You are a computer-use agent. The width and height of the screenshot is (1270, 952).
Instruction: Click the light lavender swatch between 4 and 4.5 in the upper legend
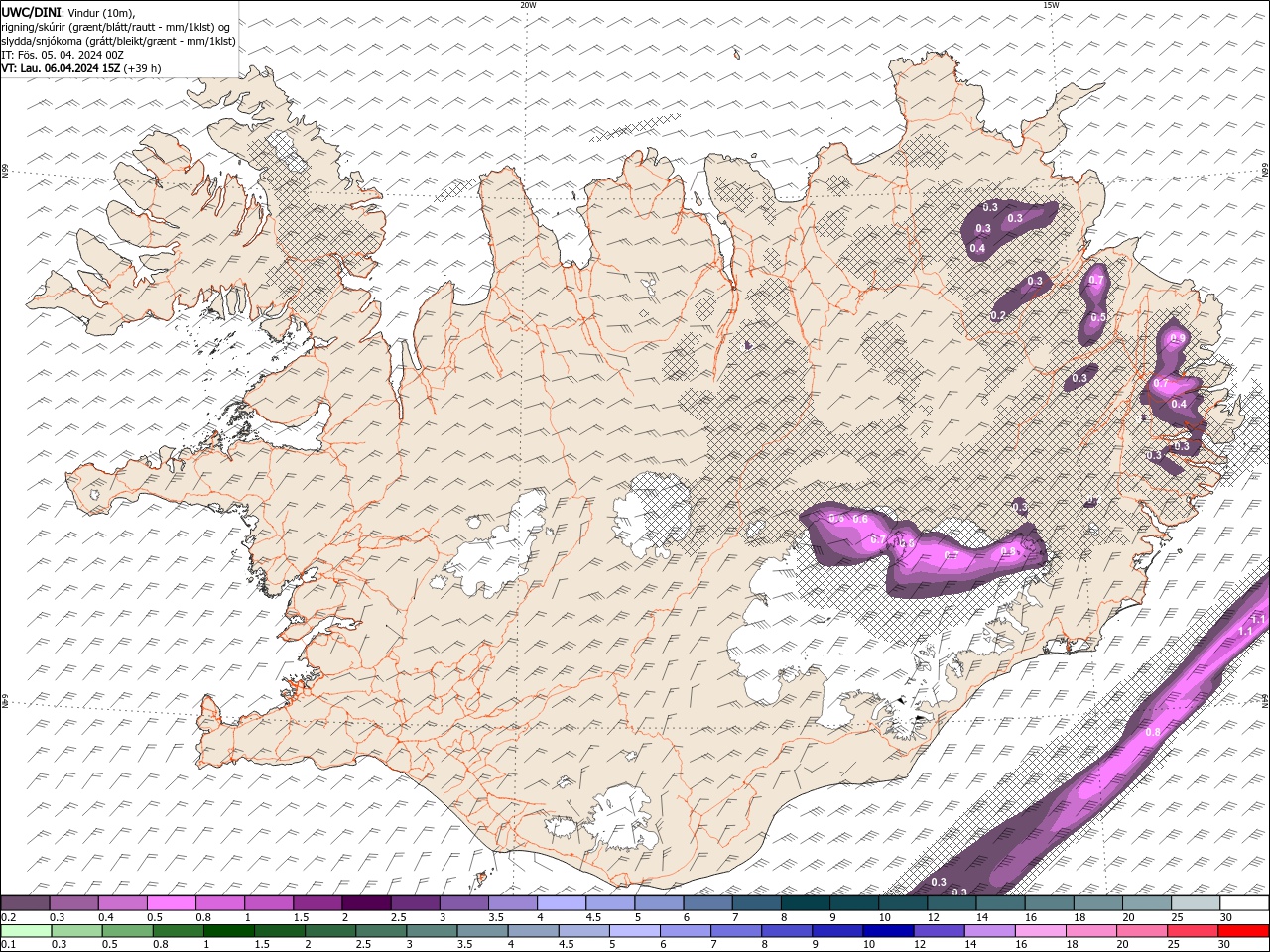coord(562,903)
